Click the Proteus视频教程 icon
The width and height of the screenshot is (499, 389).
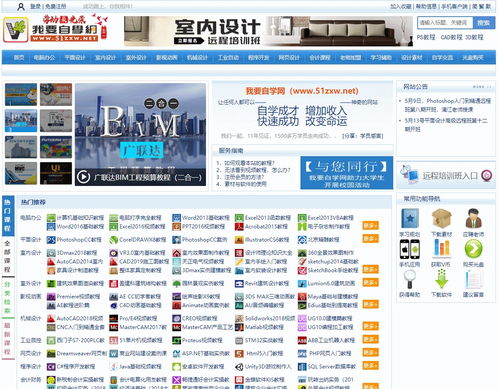[176, 340]
